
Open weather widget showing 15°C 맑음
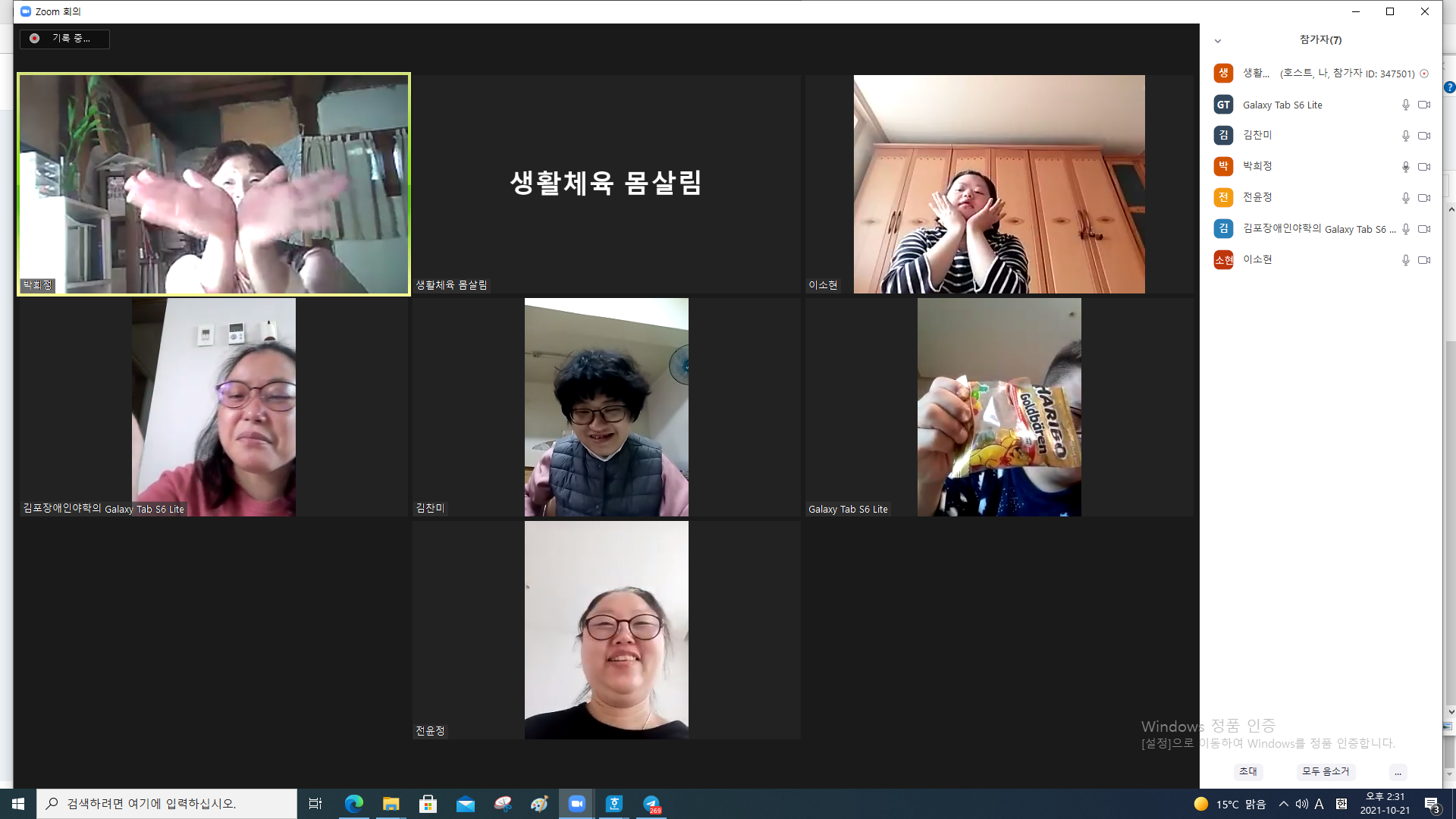[1229, 804]
